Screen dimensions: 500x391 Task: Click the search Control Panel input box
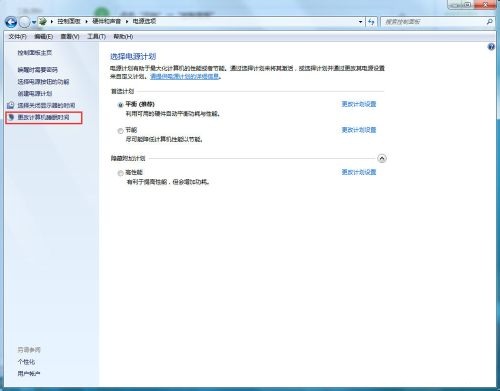[x=433, y=22]
